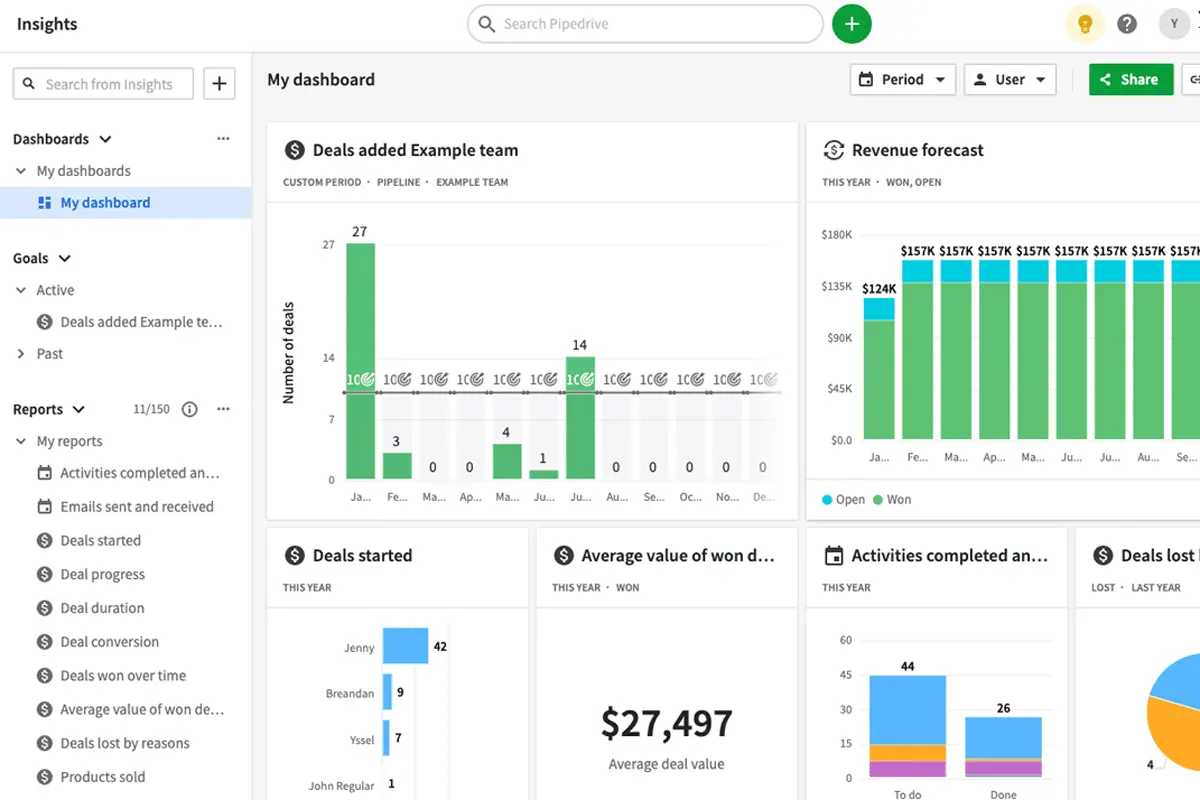Screen dimensions: 1200x800
Task: Click the dollar icon on Average value card
Action: pyautogui.click(x=563, y=555)
